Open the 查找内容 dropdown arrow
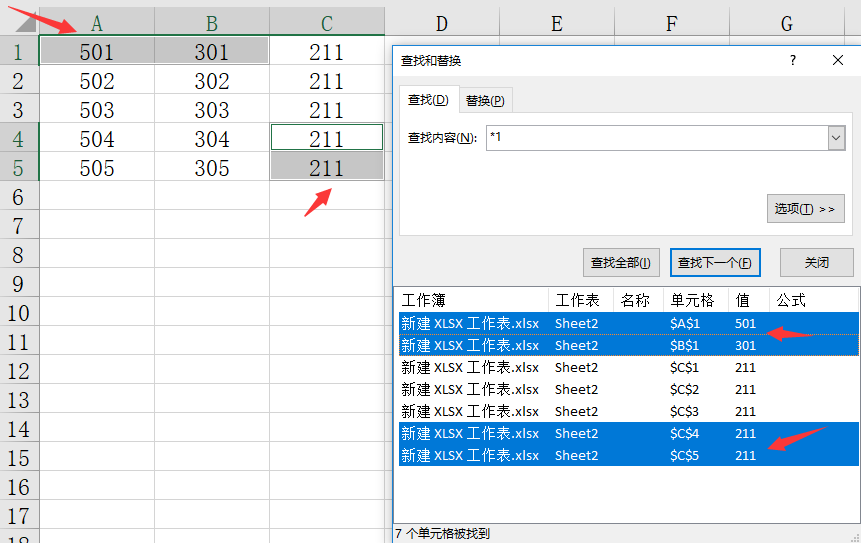This screenshot has width=861, height=543. click(837, 138)
